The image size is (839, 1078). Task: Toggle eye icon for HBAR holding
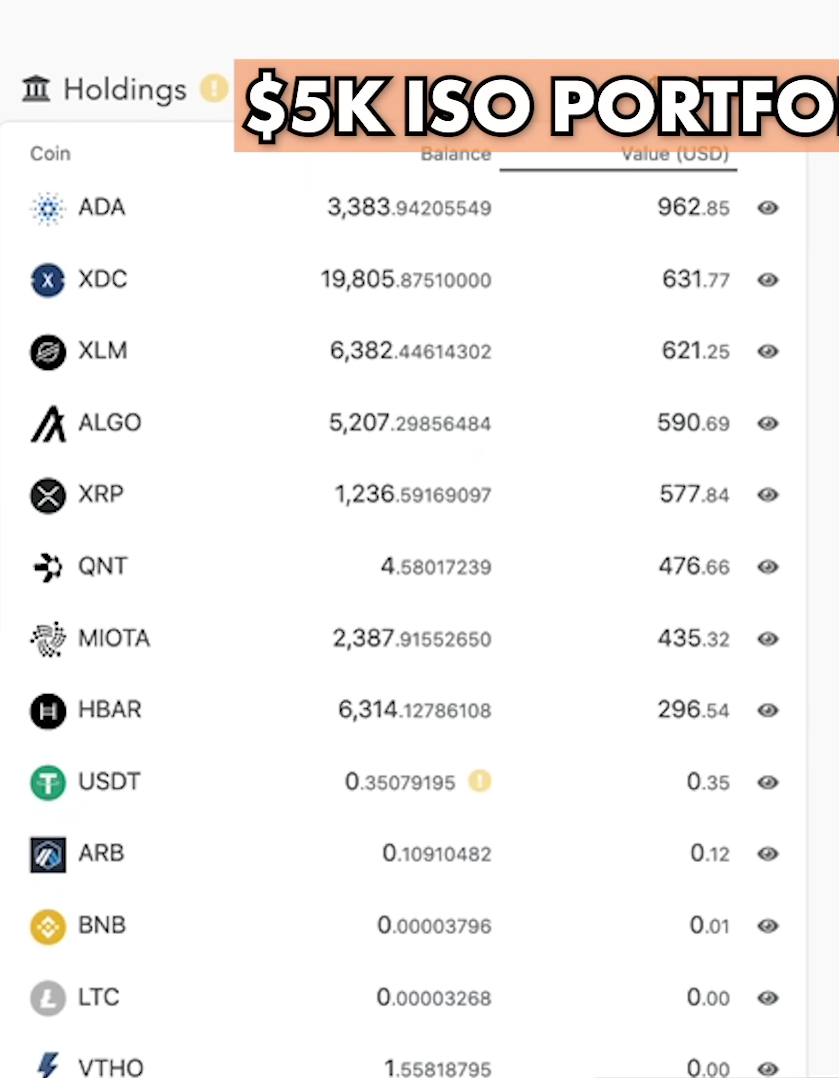point(767,710)
